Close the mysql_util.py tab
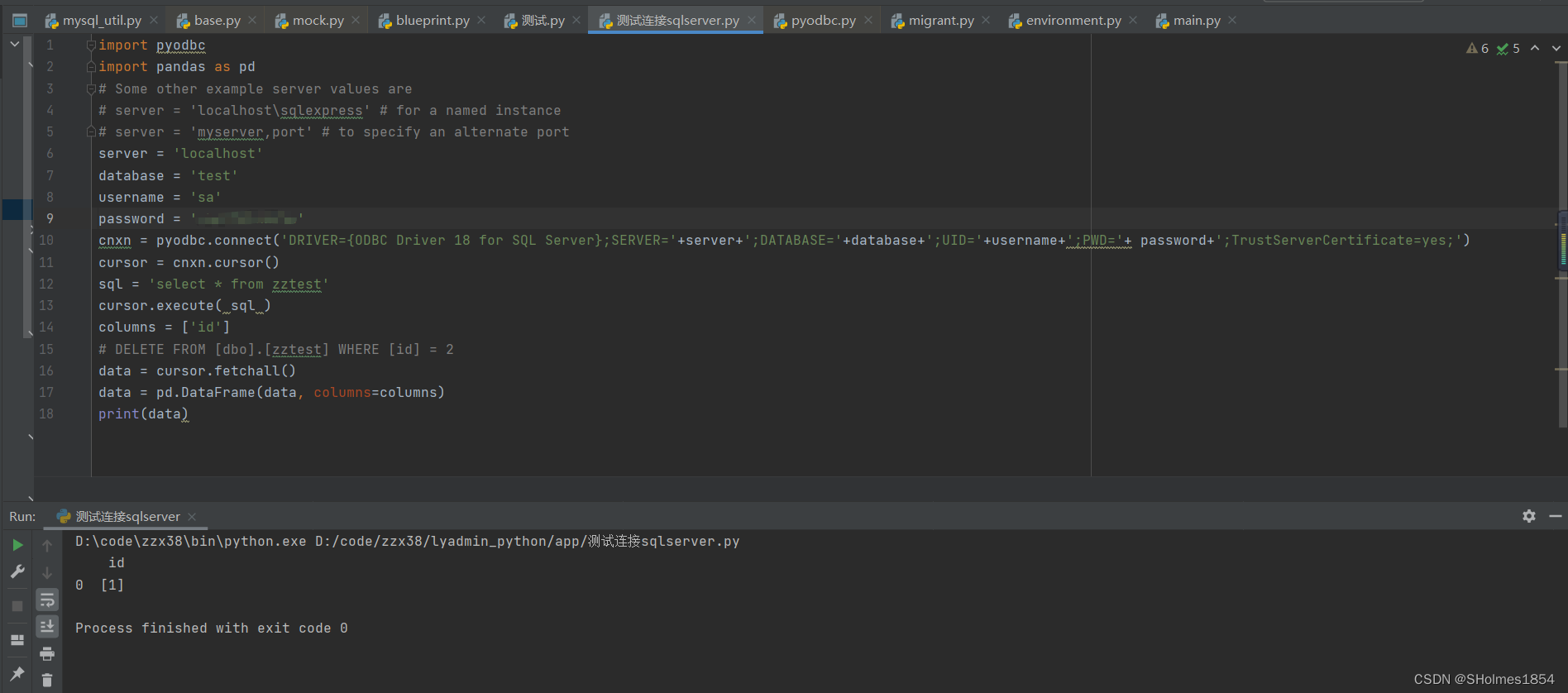 pyautogui.click(x=154, y=21)
